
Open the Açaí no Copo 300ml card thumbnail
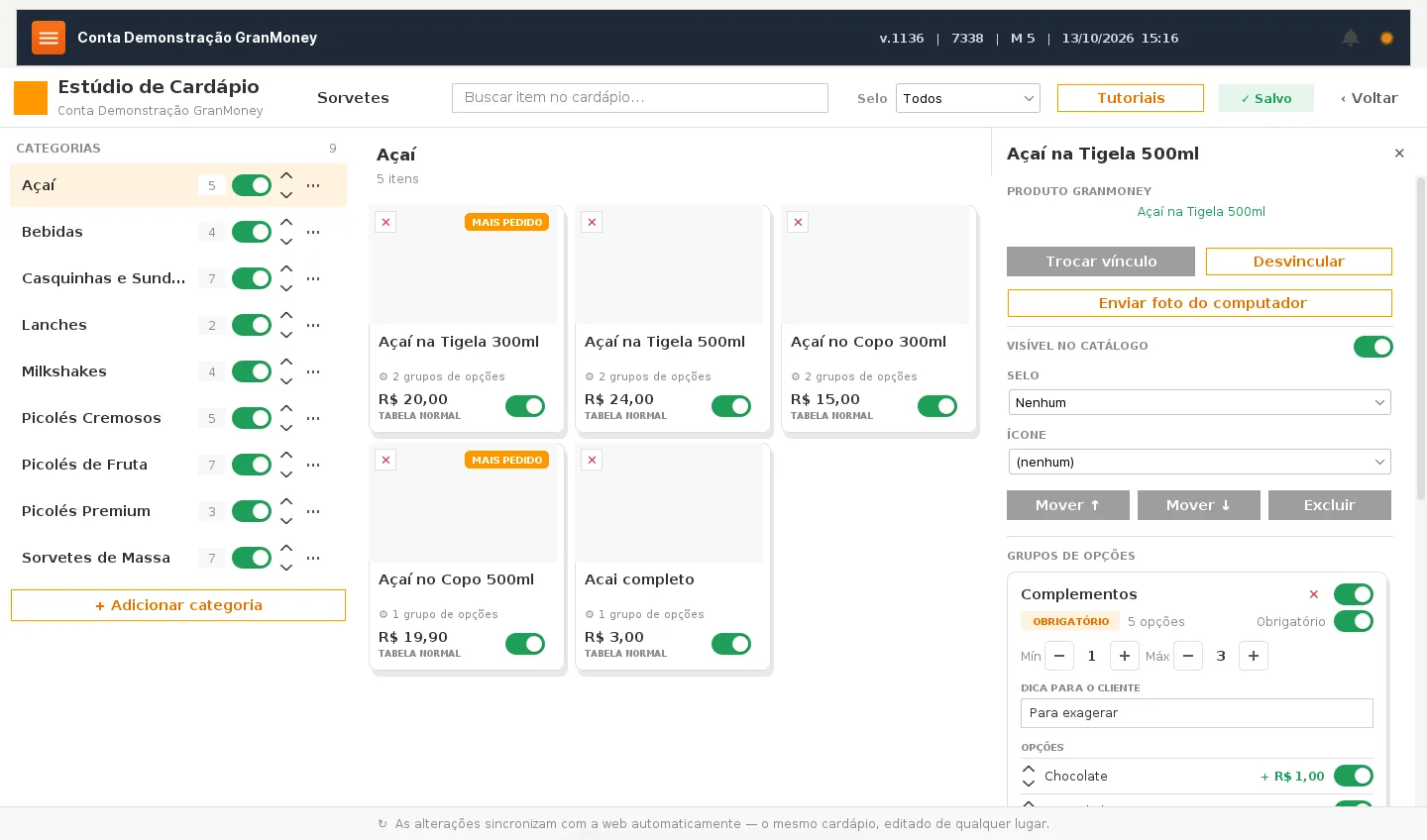[x=875, y=264]
